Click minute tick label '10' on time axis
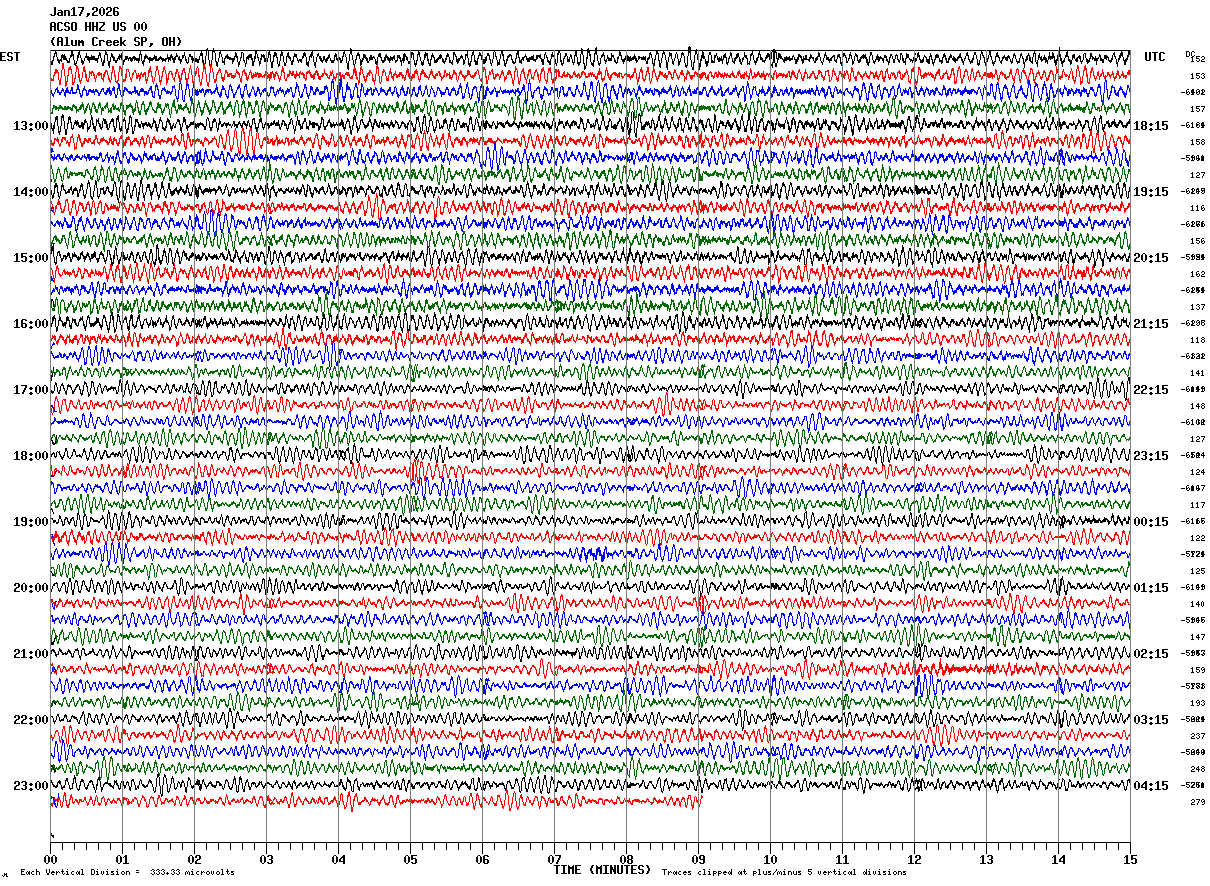This screenshot has height=886, width=1210. (770, 859)
